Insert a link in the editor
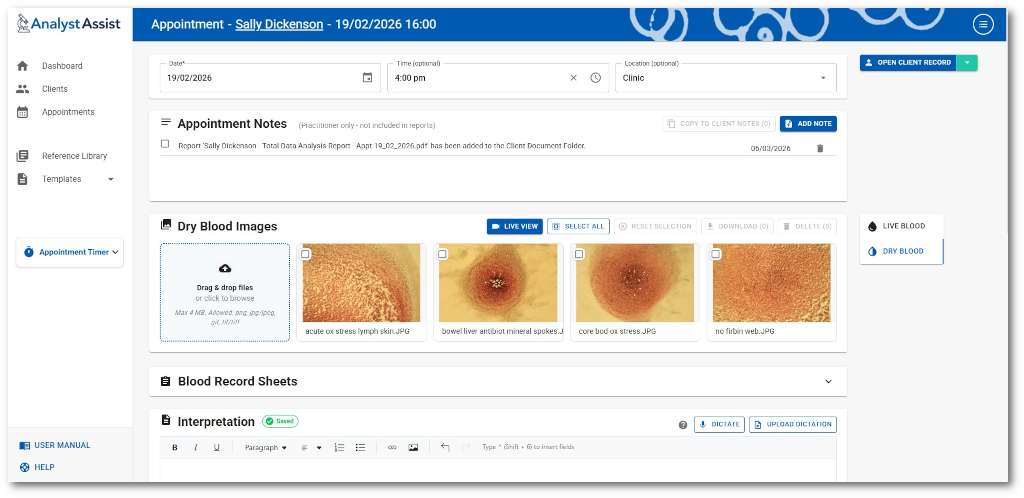The height and width of the screenshot is (498, 1024). click(392, 448)
